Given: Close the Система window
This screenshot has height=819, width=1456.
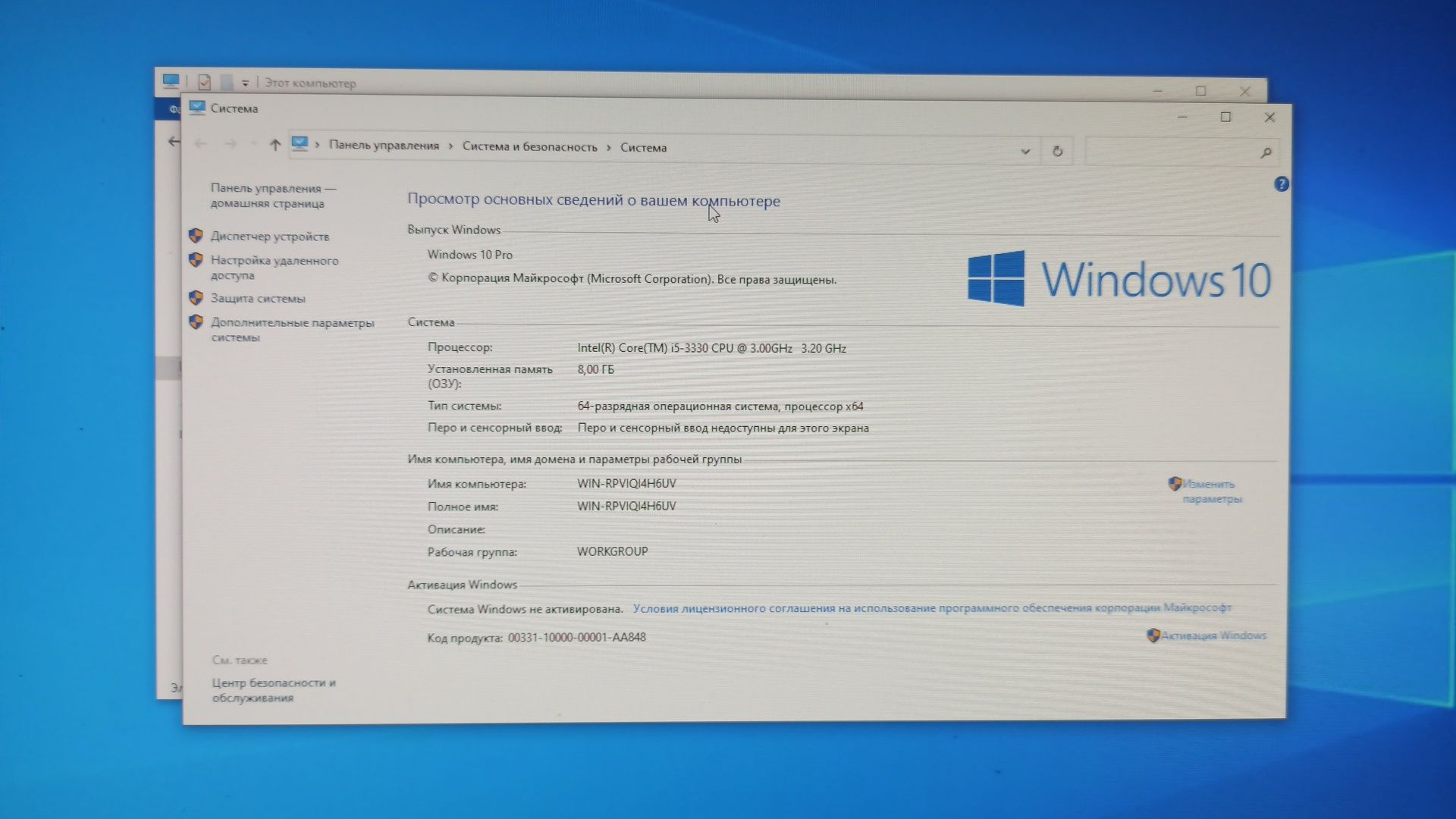Looking at the screenshot, I should [x=1269, y=118].
